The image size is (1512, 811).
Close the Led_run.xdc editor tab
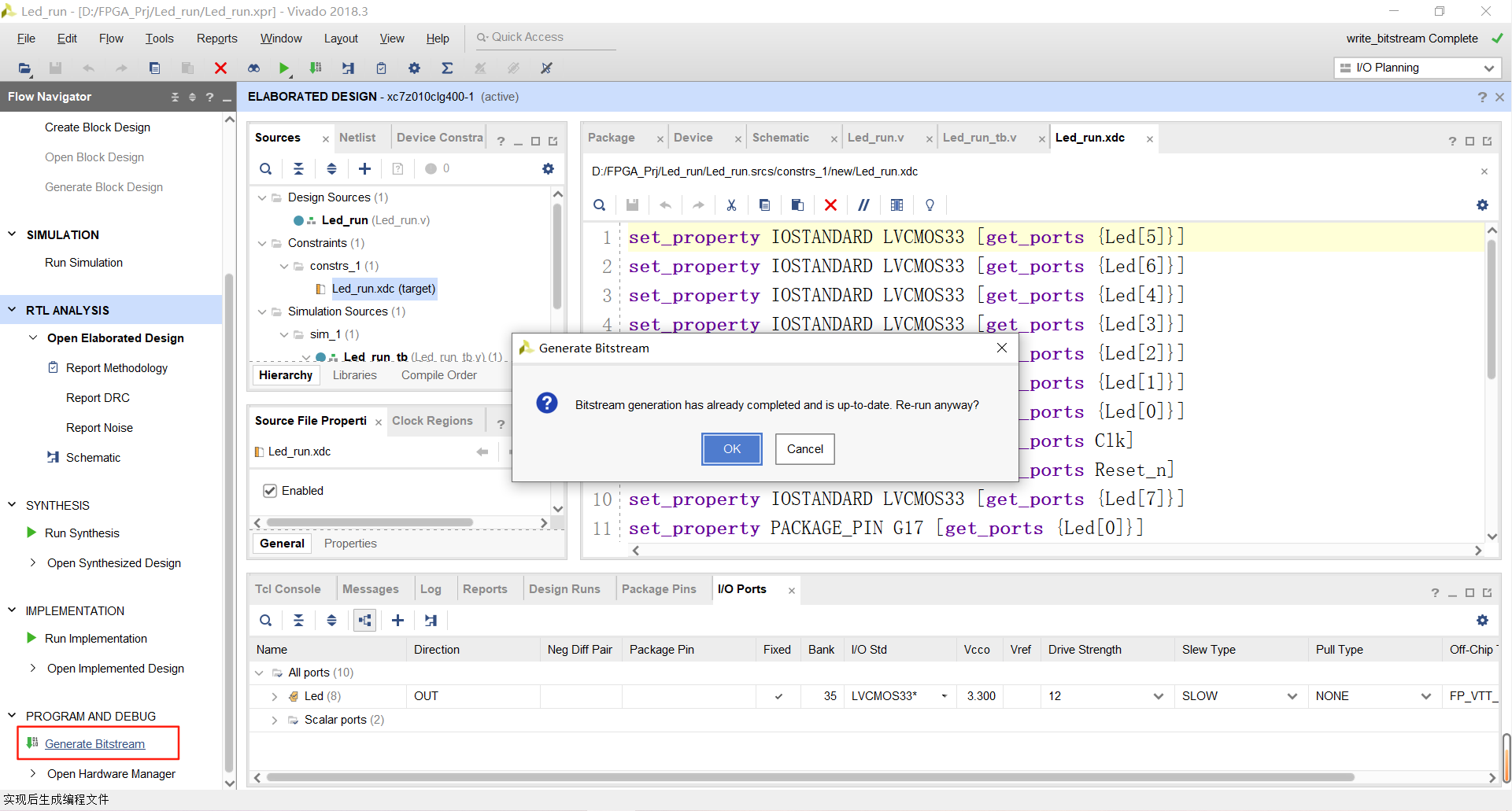click(1150, 139)
